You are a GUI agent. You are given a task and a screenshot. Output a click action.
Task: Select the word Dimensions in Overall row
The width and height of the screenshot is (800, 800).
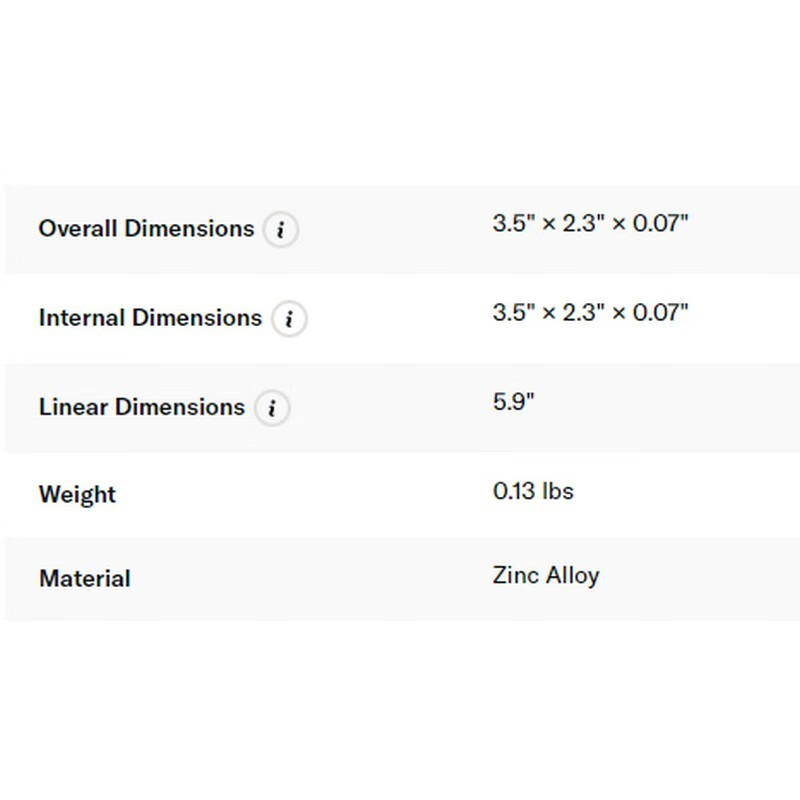click(189, 228)
